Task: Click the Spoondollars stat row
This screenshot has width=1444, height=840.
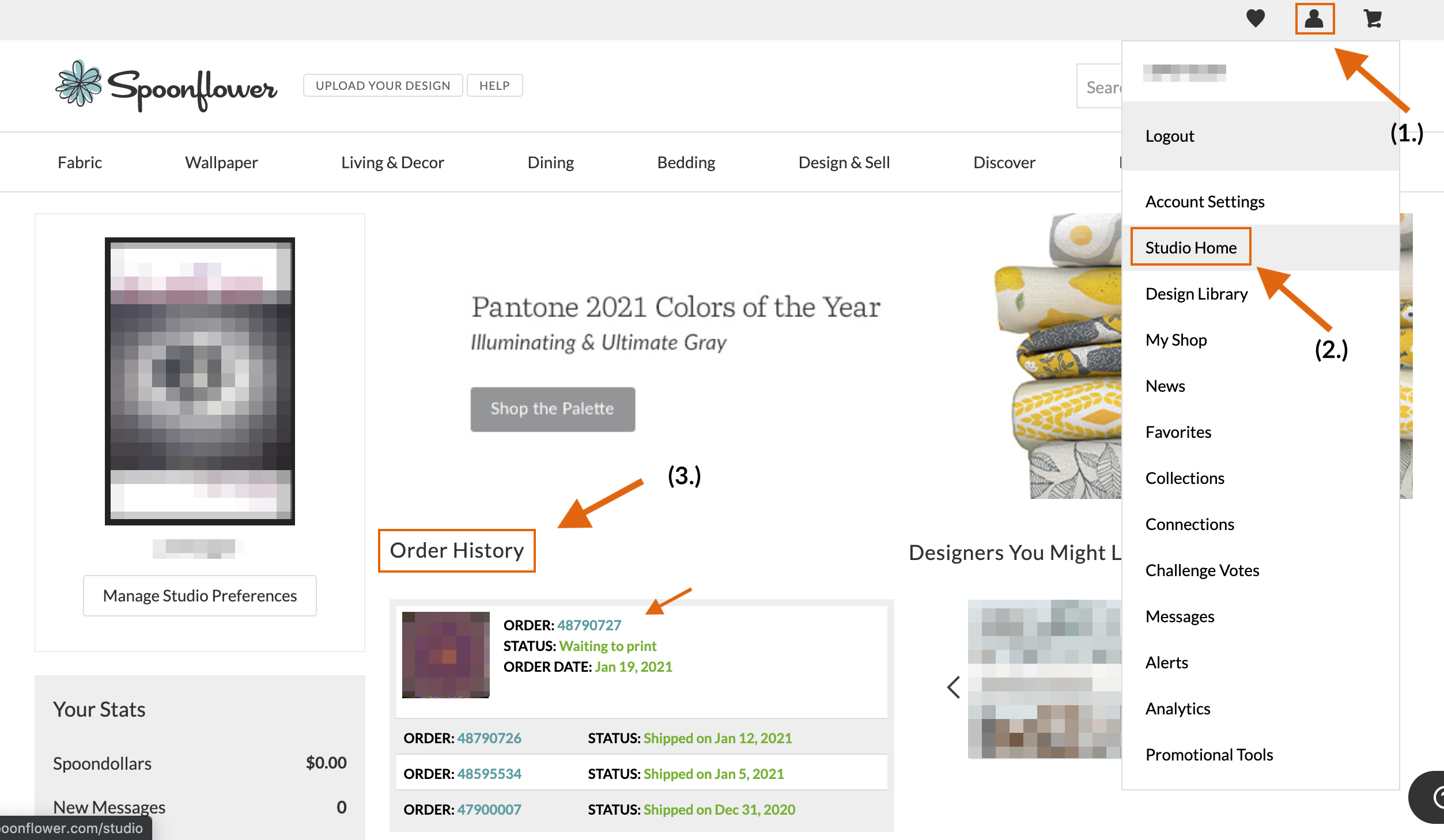Action: pos(200,763)
